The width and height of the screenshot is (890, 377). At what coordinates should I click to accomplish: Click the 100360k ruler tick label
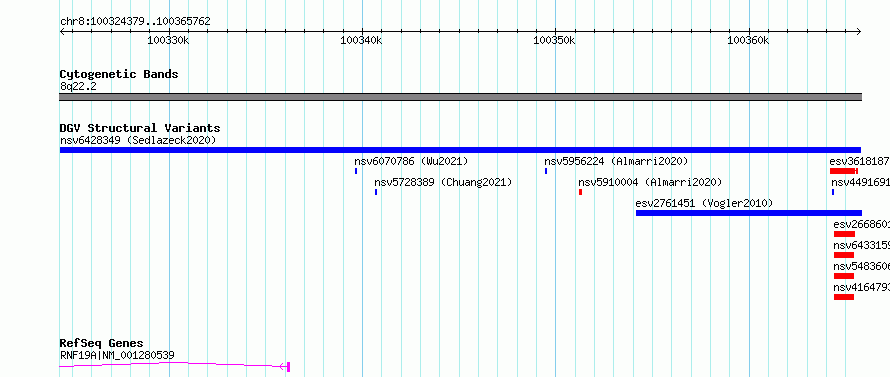click(748, 40)
